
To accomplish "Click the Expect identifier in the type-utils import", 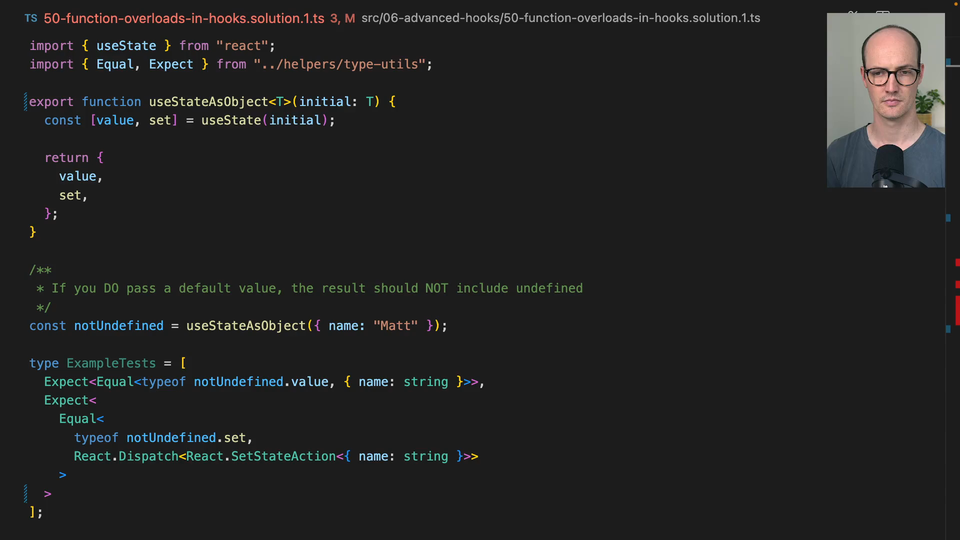I will [x=171, y=64].
